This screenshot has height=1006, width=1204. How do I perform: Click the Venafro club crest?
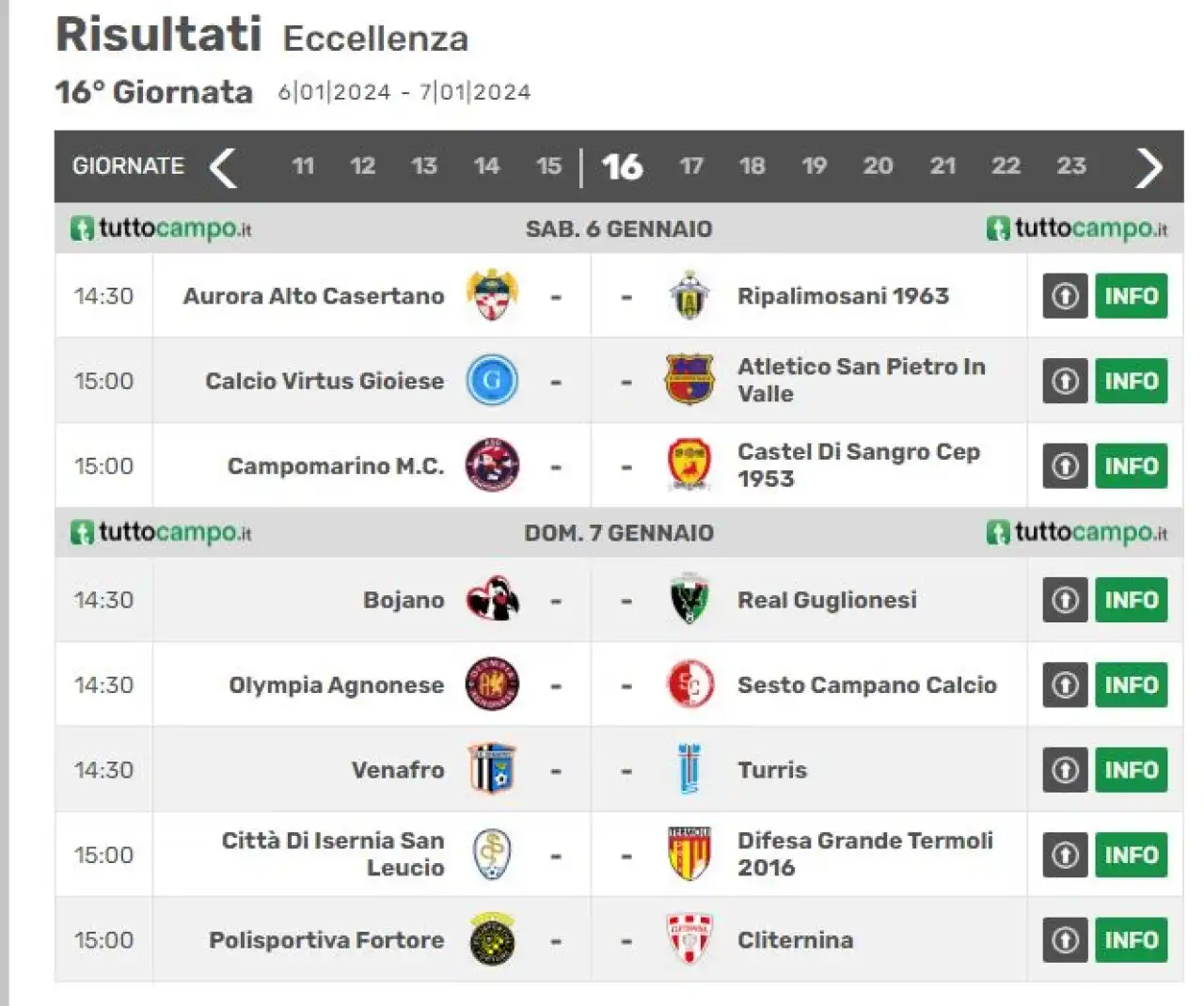492,769
